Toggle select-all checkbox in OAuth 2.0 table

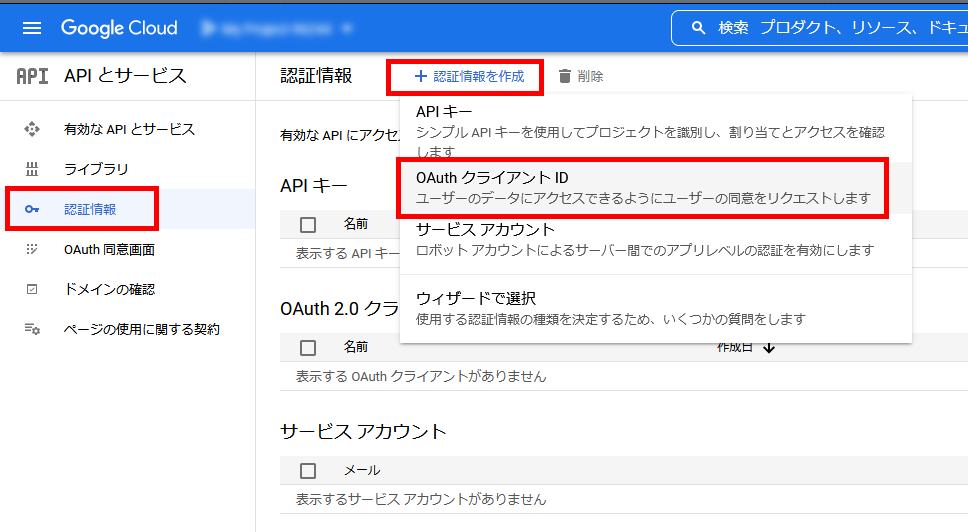pyautogui.click(x=307, y=348)
